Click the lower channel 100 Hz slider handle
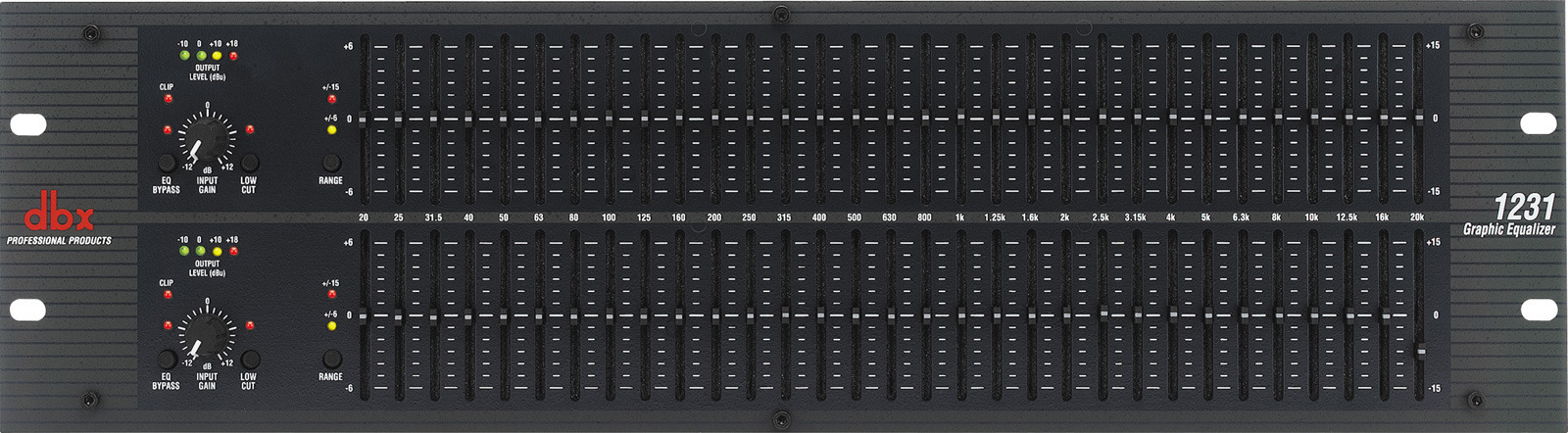Screen dimensions: 1568x433 [609, 315]
